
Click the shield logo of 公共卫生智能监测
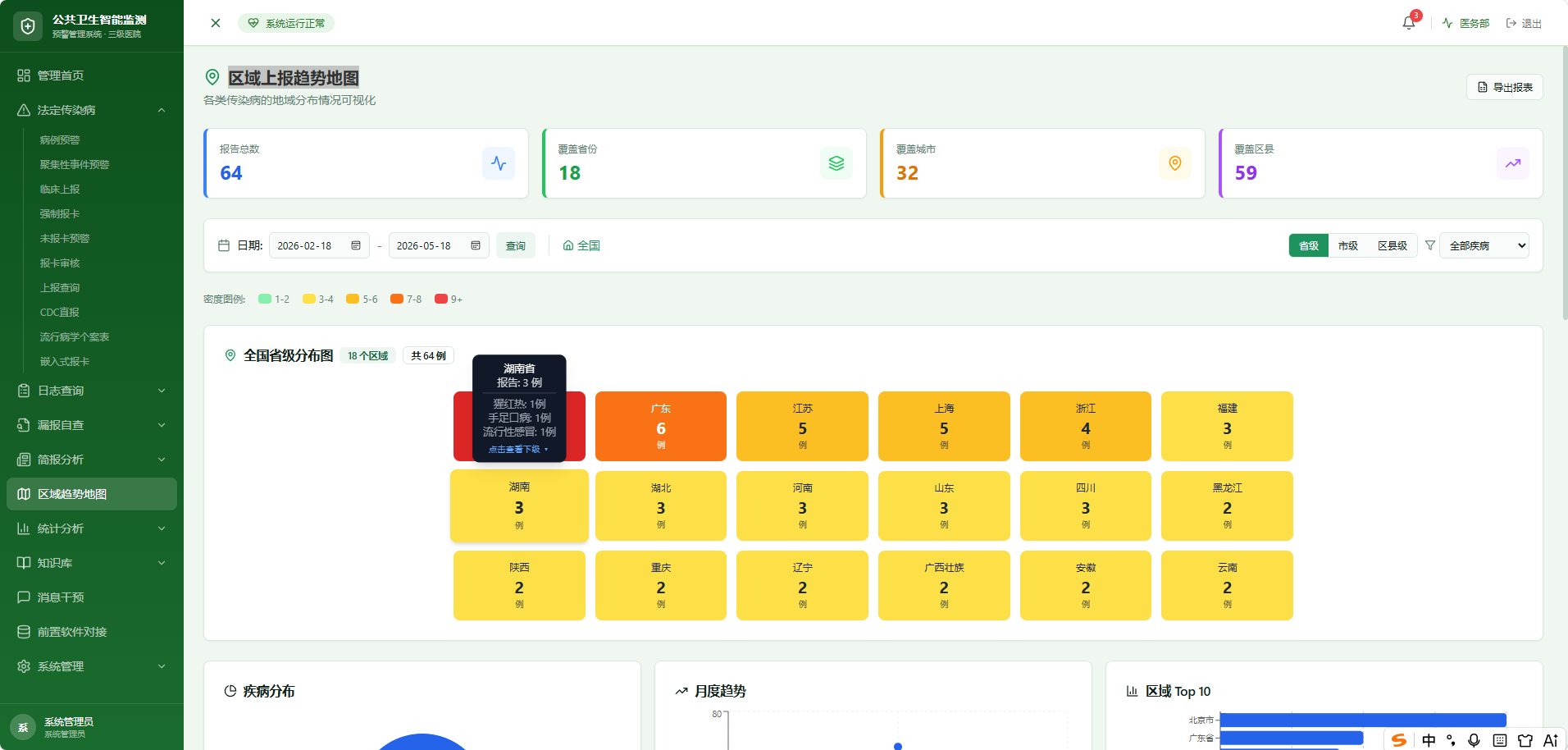point(28,26)
